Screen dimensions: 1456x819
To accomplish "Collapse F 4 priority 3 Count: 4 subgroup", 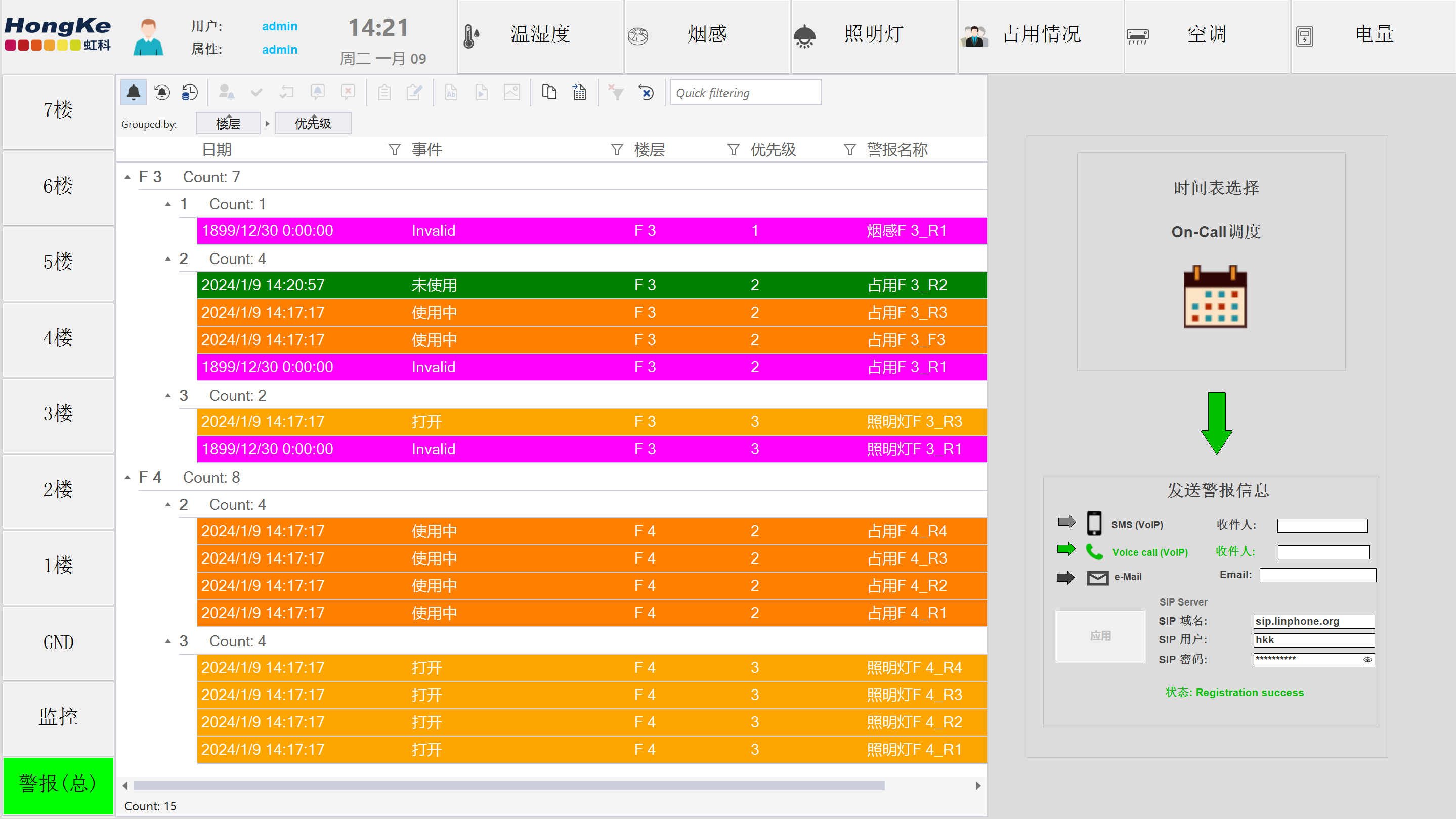I will (x=168, y=641).
